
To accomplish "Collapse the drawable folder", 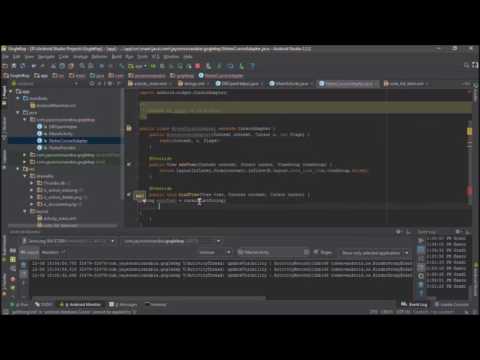I will (25, 176).
